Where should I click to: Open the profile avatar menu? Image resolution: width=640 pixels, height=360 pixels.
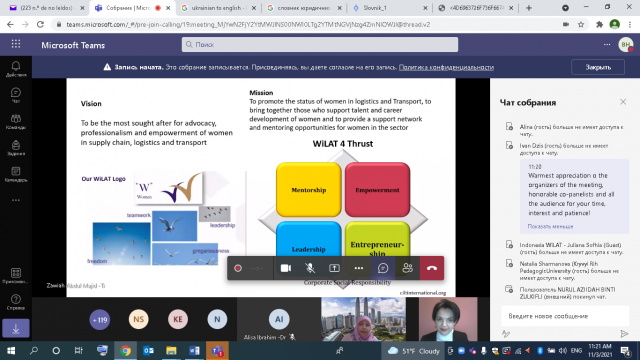coord(626,44)
